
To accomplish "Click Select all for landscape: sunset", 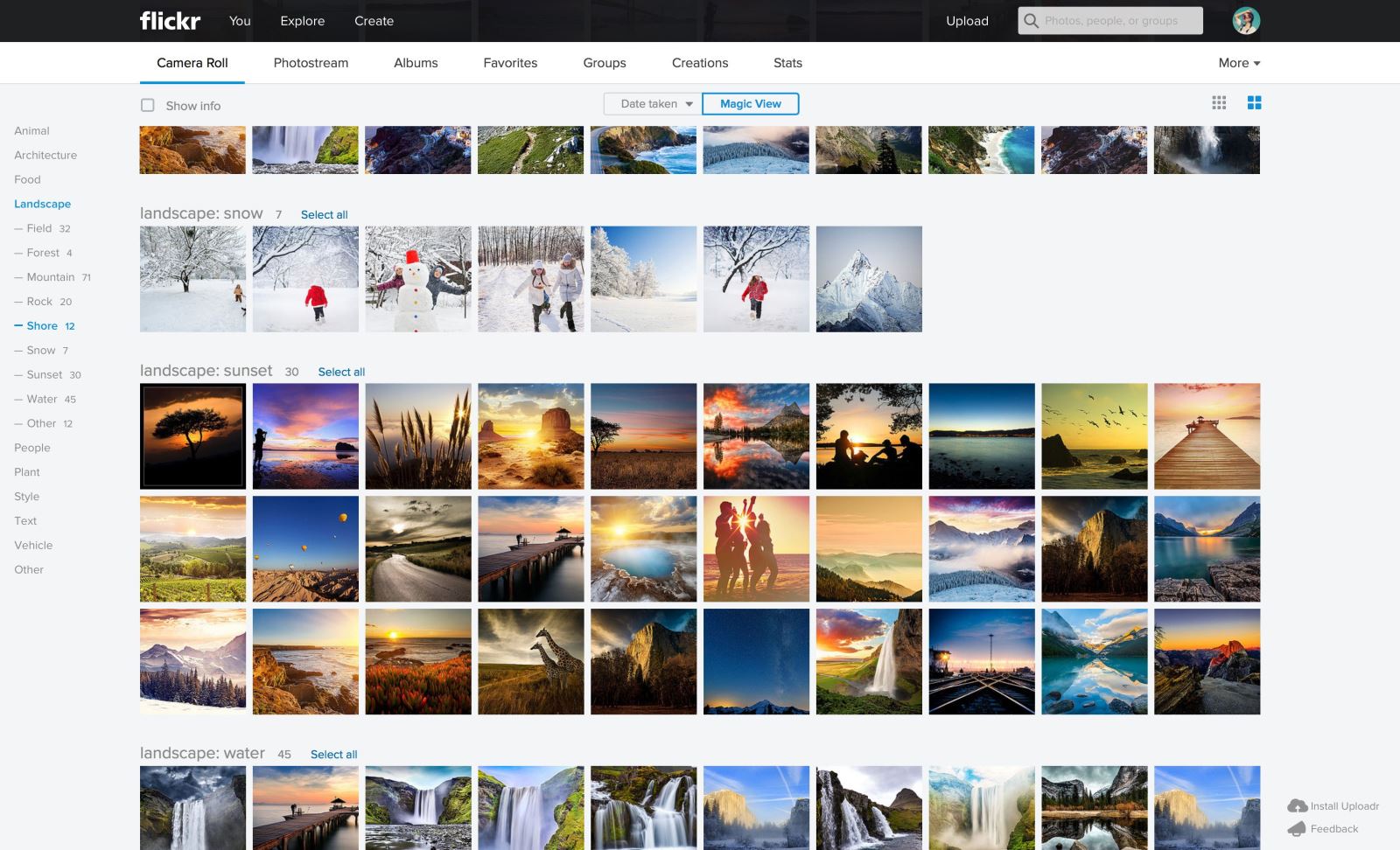I will pos(340,372).
